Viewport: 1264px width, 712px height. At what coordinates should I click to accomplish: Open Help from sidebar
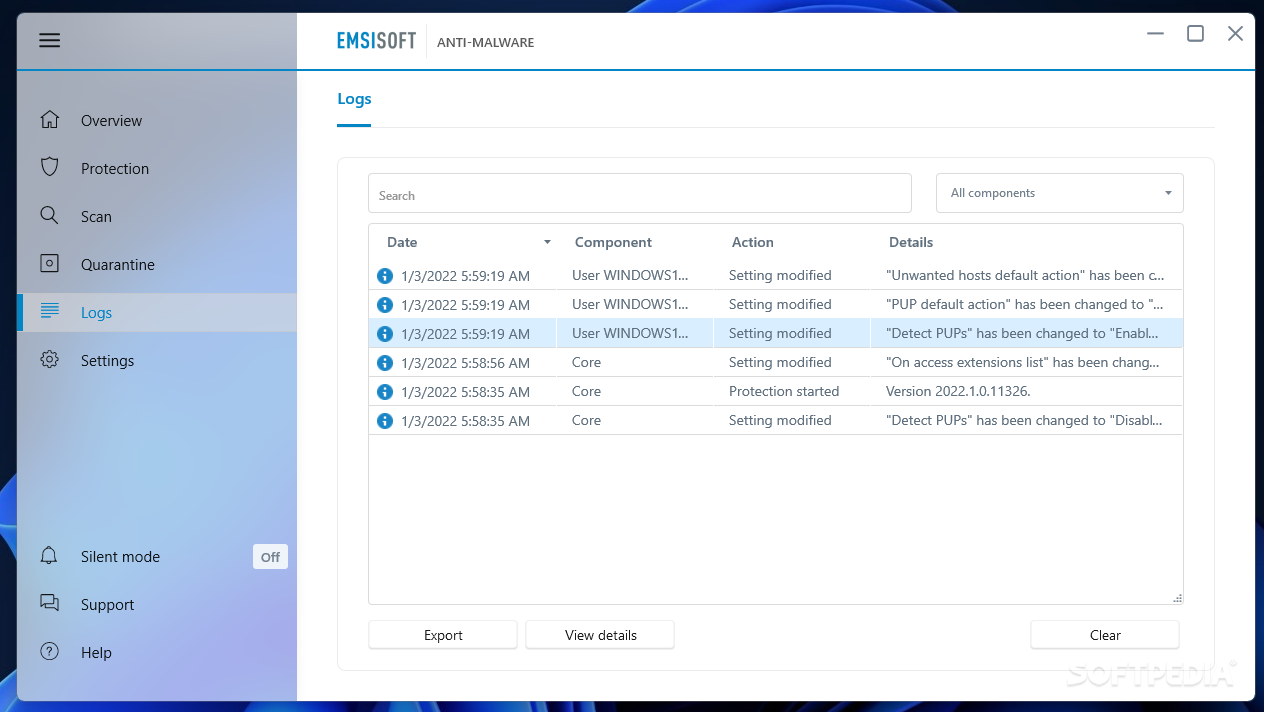tap(157, 652)
